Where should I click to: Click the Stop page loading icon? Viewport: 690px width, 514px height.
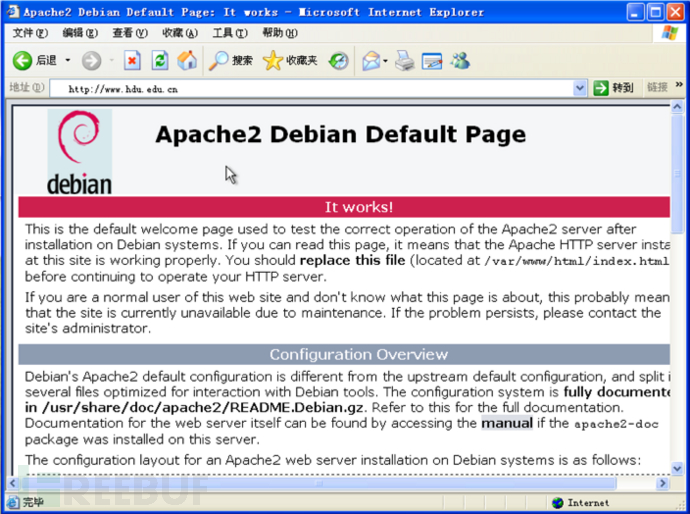click(132, 60)
